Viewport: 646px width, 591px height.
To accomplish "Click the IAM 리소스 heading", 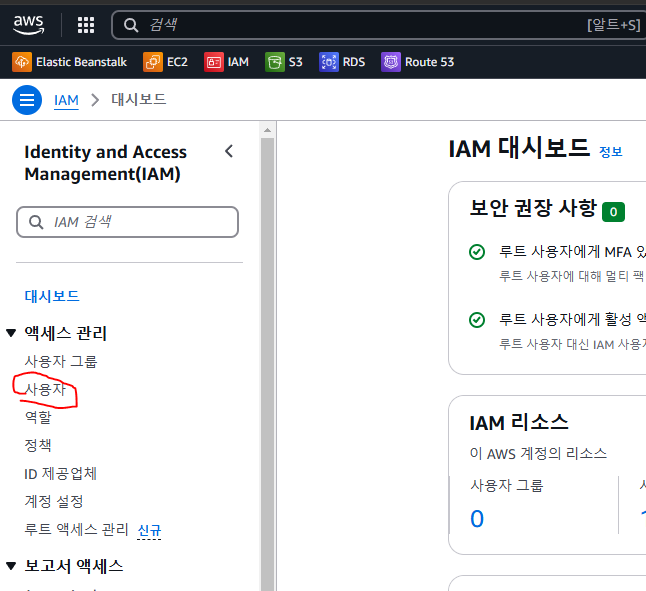I will 519,423.
